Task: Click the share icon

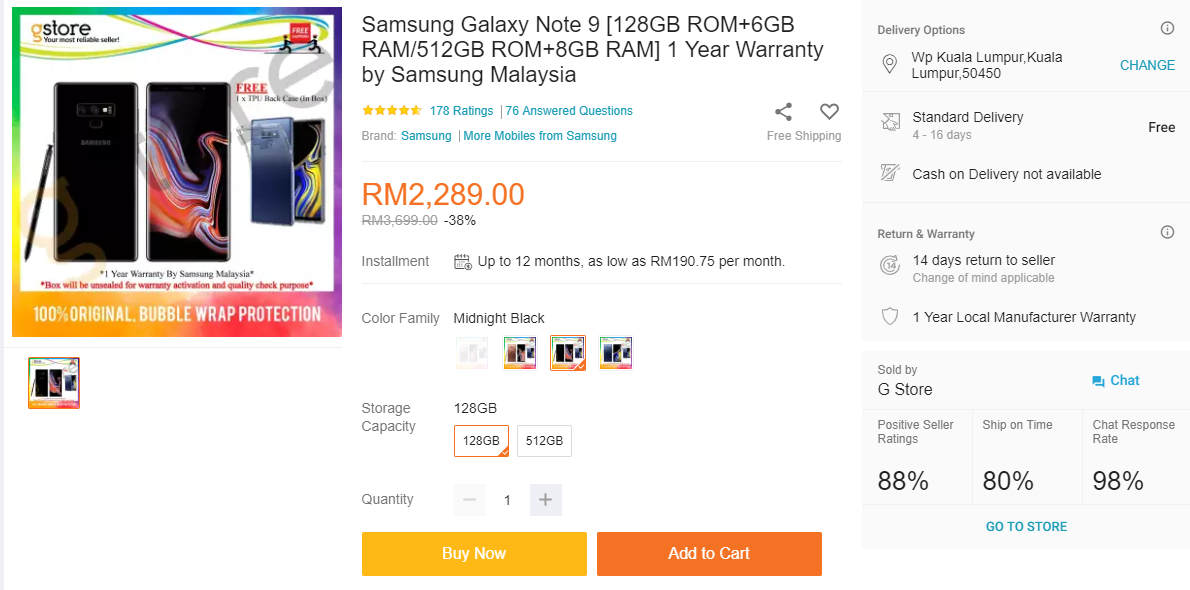Action: [784, 112]
